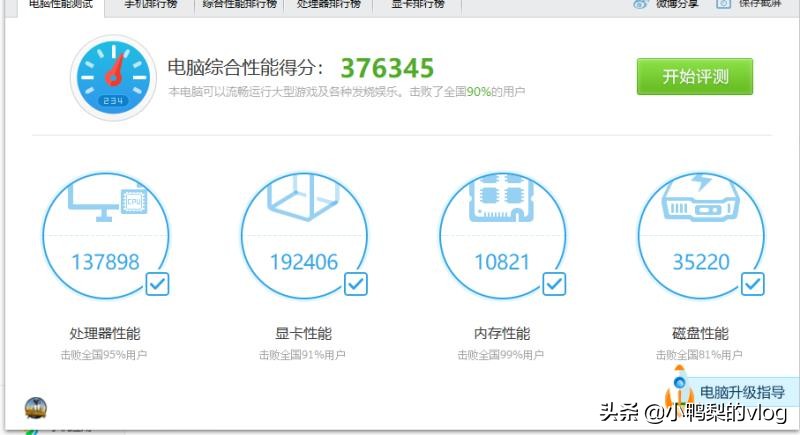The height and width of the screenshot is (435, 800).
Task: Click the 微博分享 share link
Action: coord(677,4)
